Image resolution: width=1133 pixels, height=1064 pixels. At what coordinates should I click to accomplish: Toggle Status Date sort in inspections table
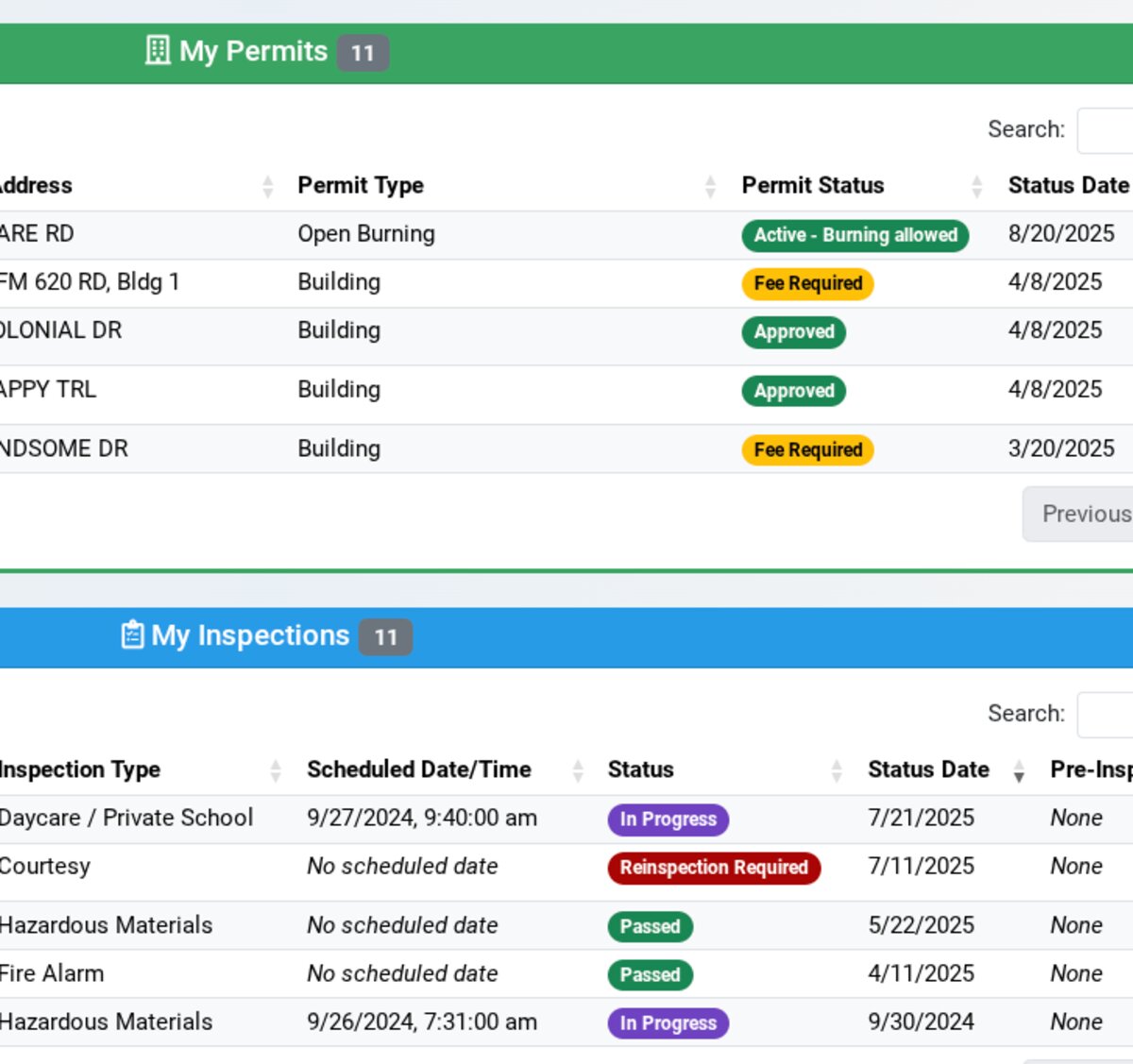1019,771
